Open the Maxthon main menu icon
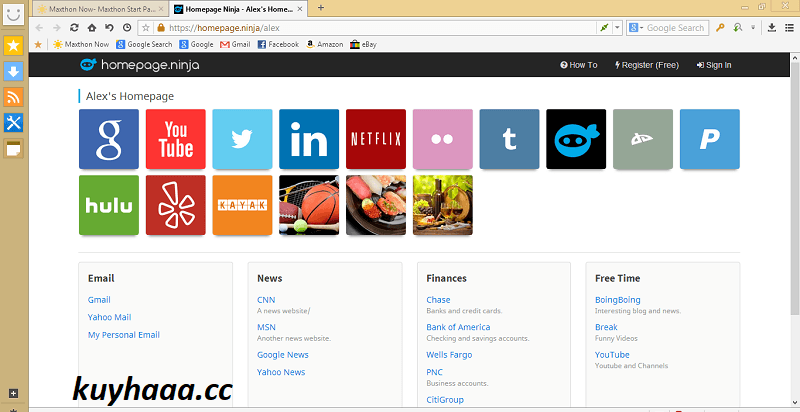Screen dimensions: 800x412 789,28
